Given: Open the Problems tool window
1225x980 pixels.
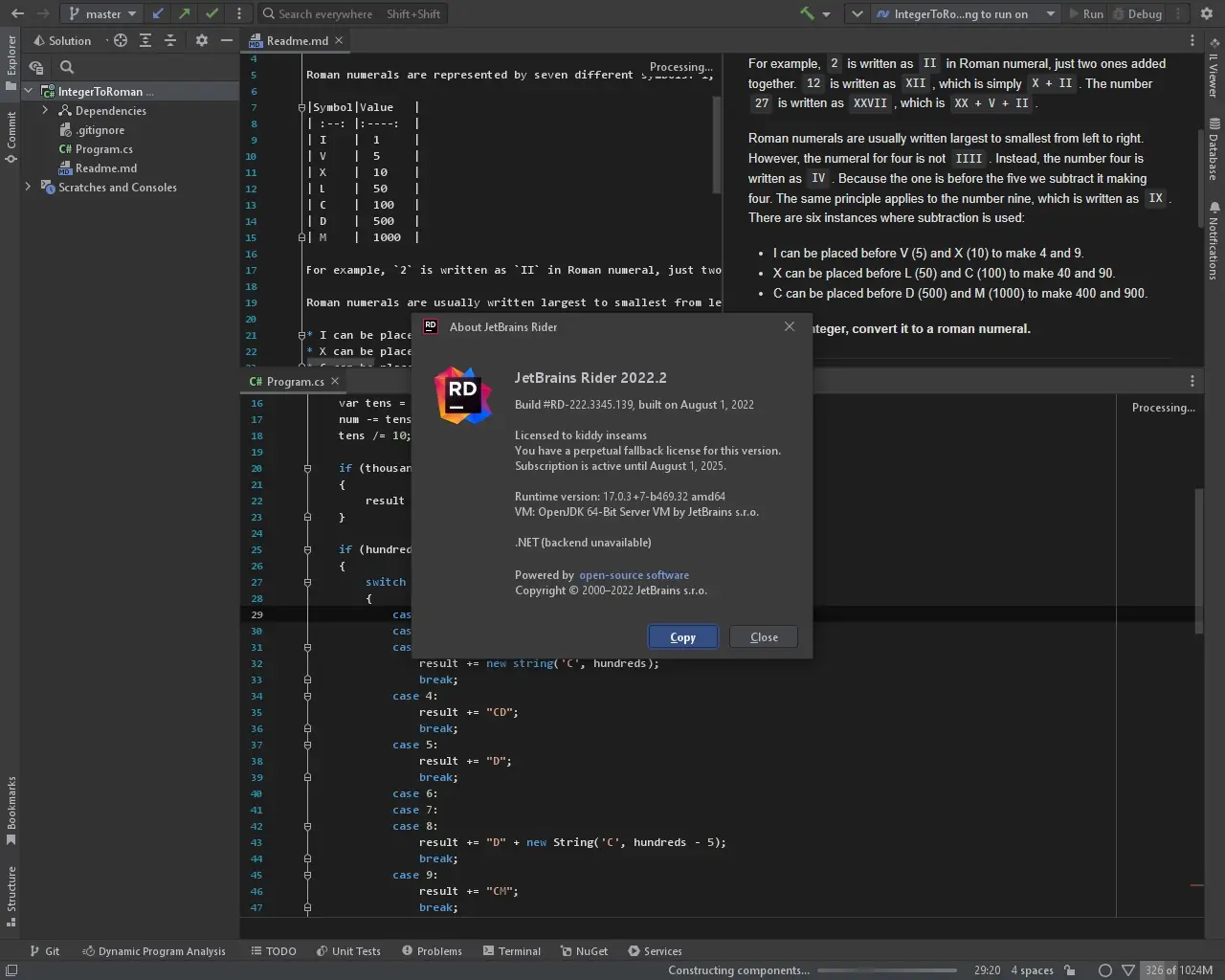Looking at the screenshot, I should click(x=432, y=951).
